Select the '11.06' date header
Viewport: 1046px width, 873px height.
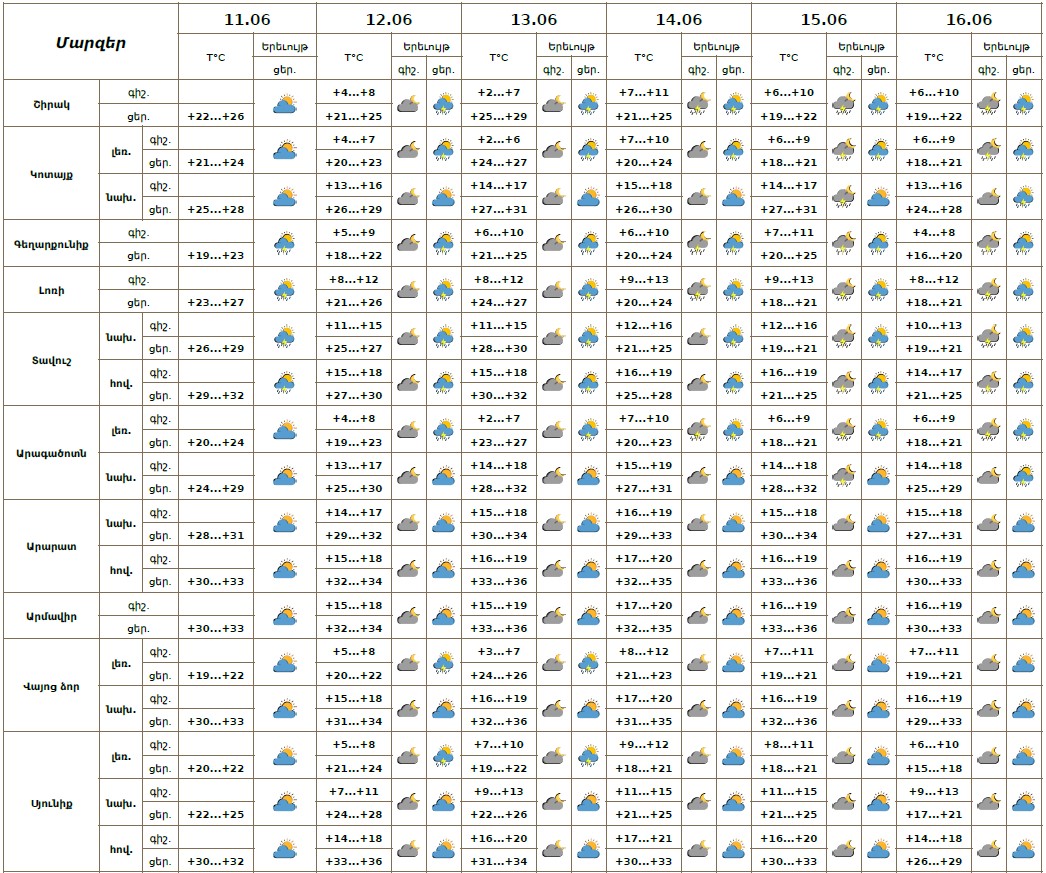(247, 19)
